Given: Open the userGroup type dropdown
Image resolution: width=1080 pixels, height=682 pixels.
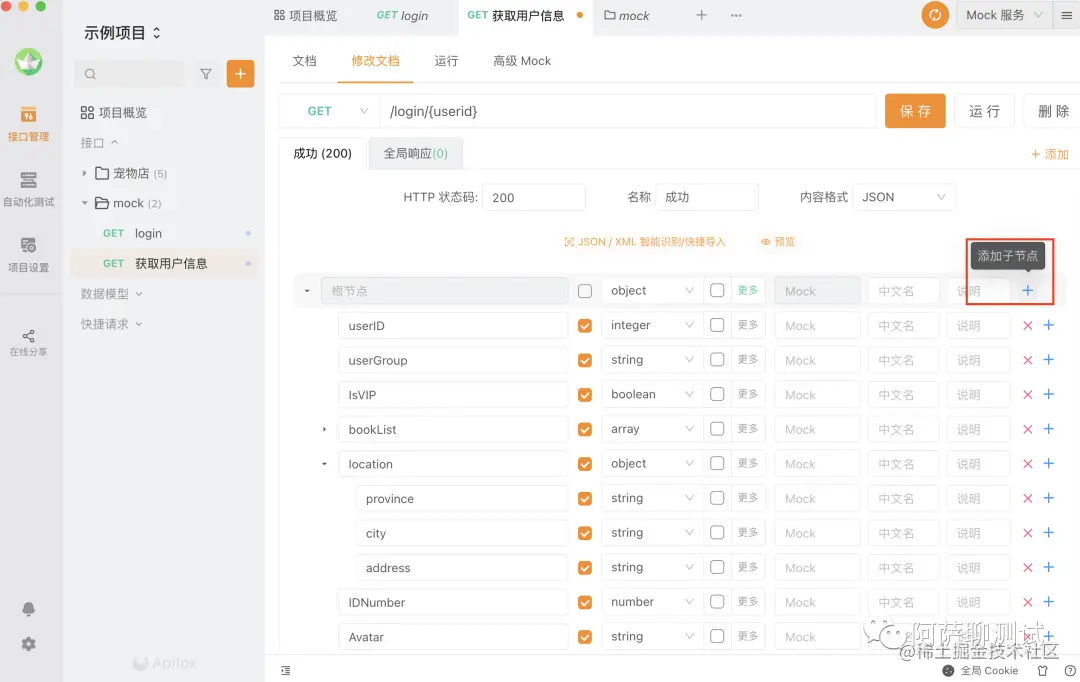Looking at the screenshot, I should pyautogui.click(x=651, y=359).
